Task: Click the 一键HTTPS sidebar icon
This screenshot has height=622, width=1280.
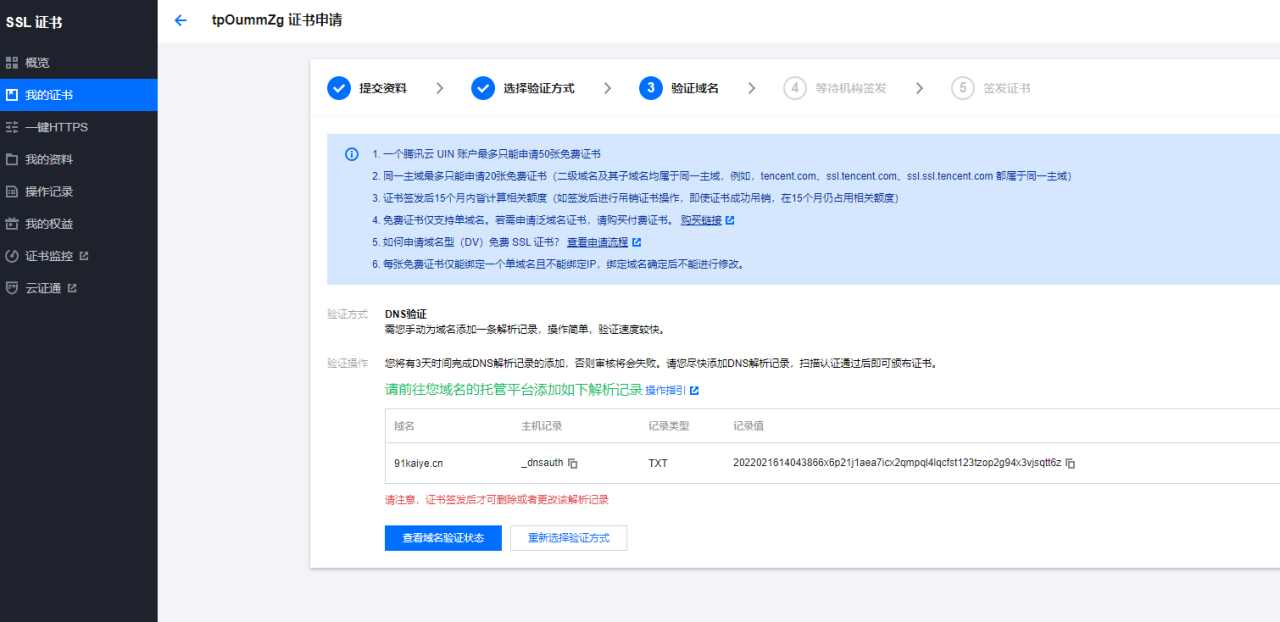Action: 12,127
